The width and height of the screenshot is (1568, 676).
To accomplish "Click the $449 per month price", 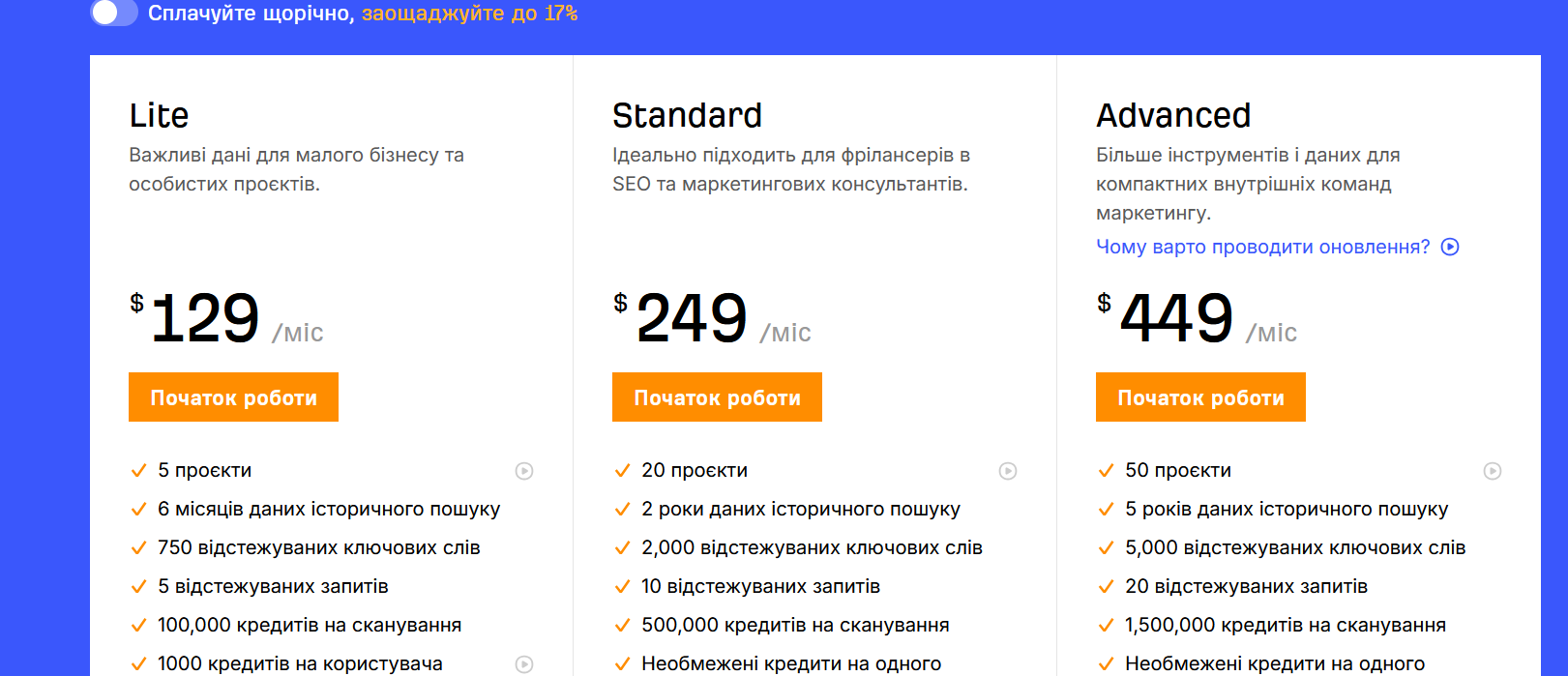I will [1176, 318].
